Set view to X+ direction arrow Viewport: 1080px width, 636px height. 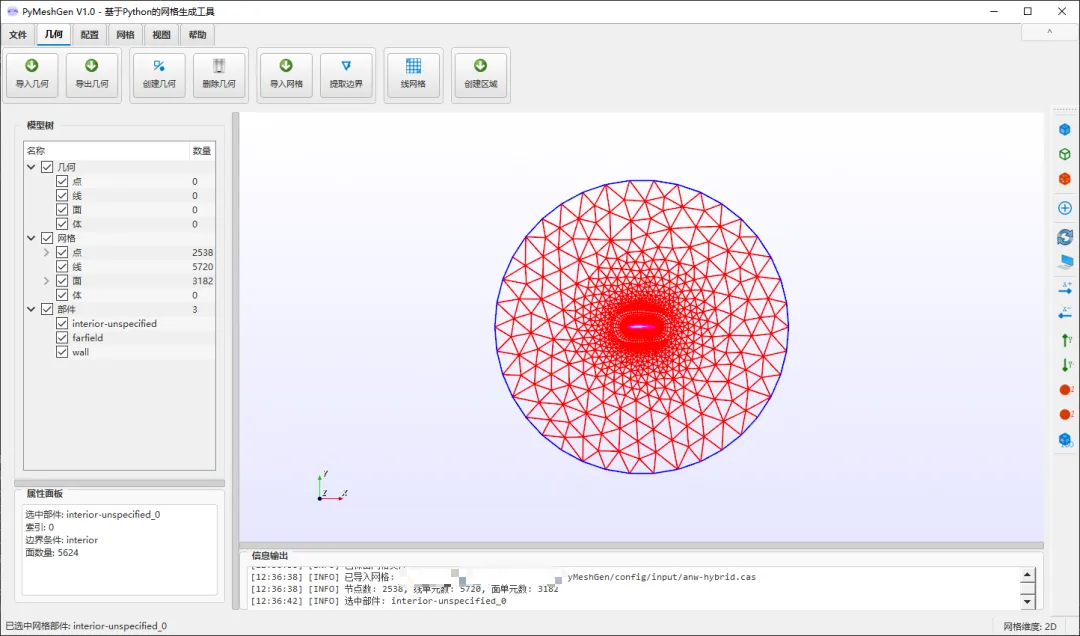(x=1065, y=288)
